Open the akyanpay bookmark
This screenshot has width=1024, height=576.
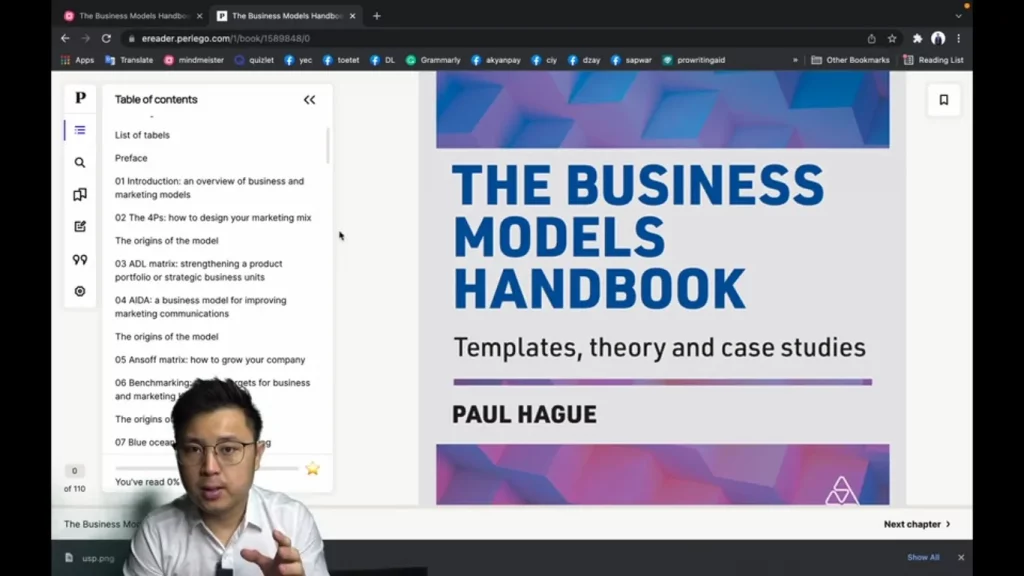[x=496, y=60]
